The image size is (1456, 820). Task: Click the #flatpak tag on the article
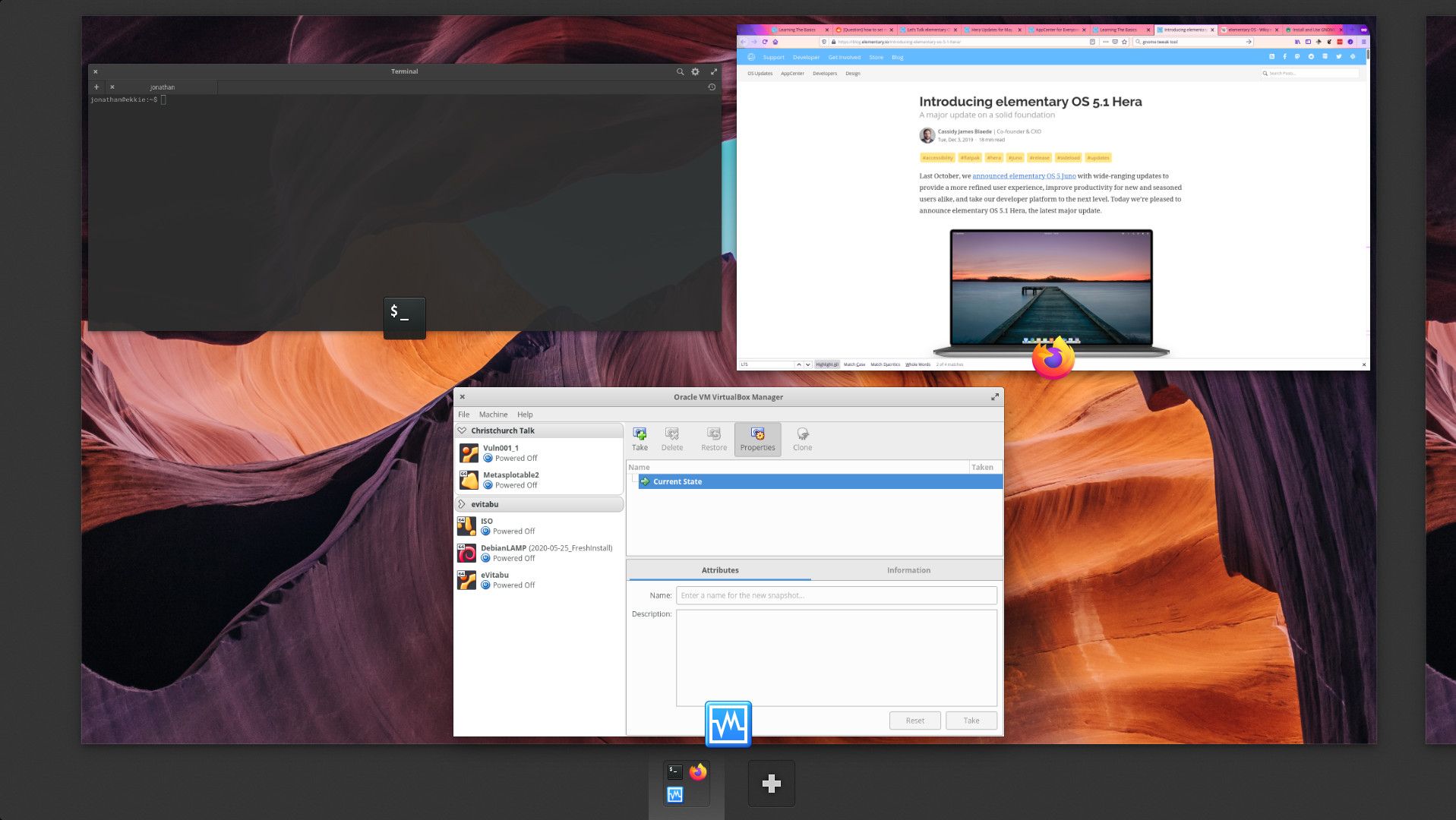point(969,158)
